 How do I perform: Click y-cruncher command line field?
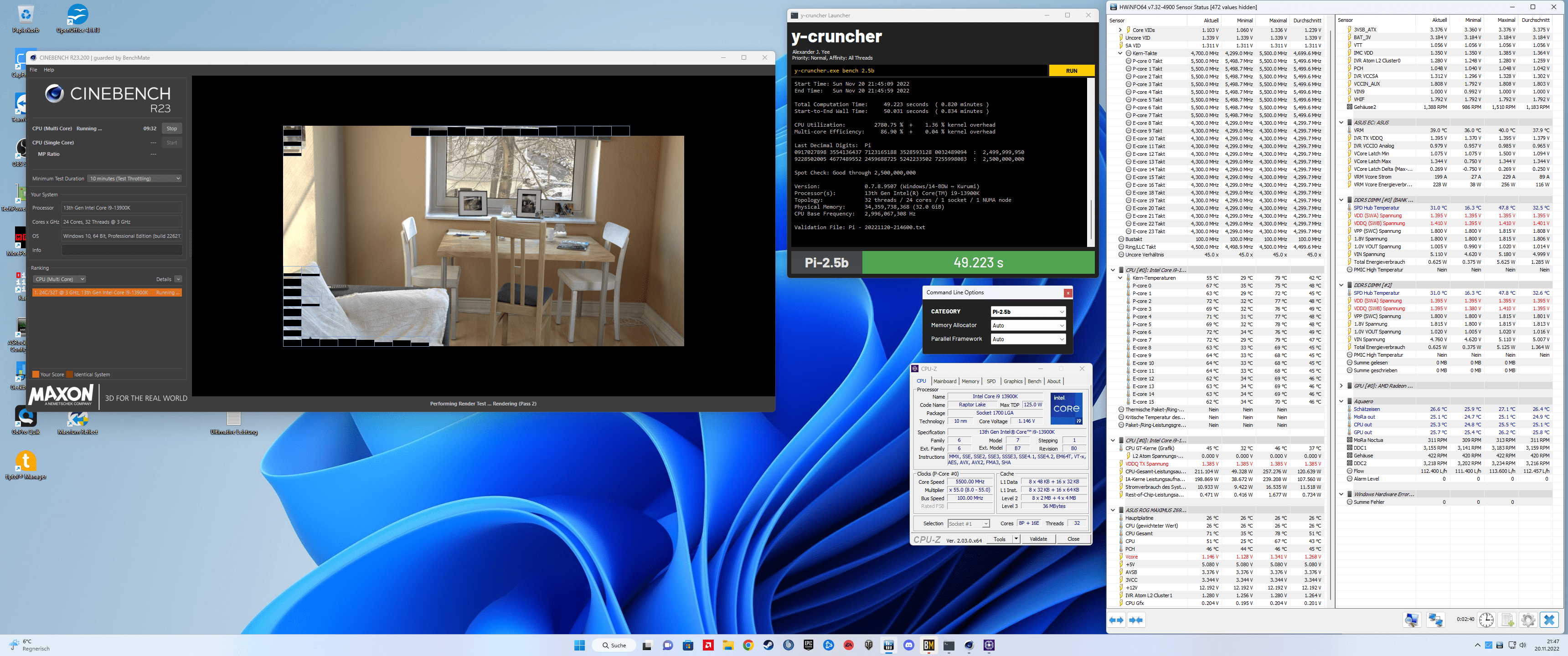point(919,71)
